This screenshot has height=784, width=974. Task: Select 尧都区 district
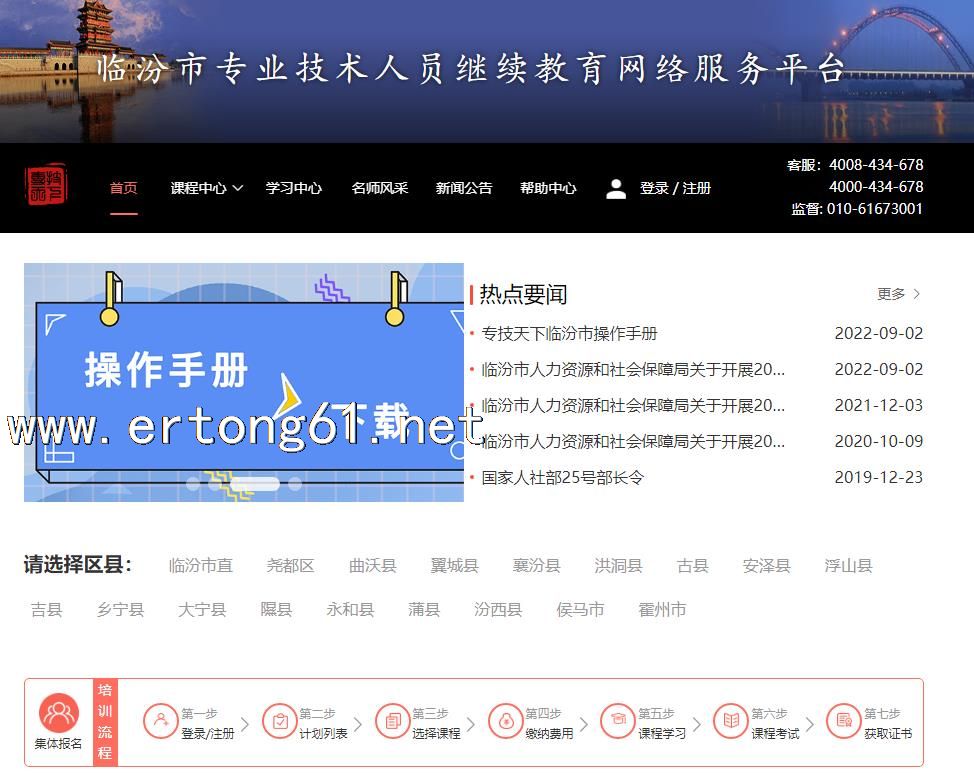290,566
